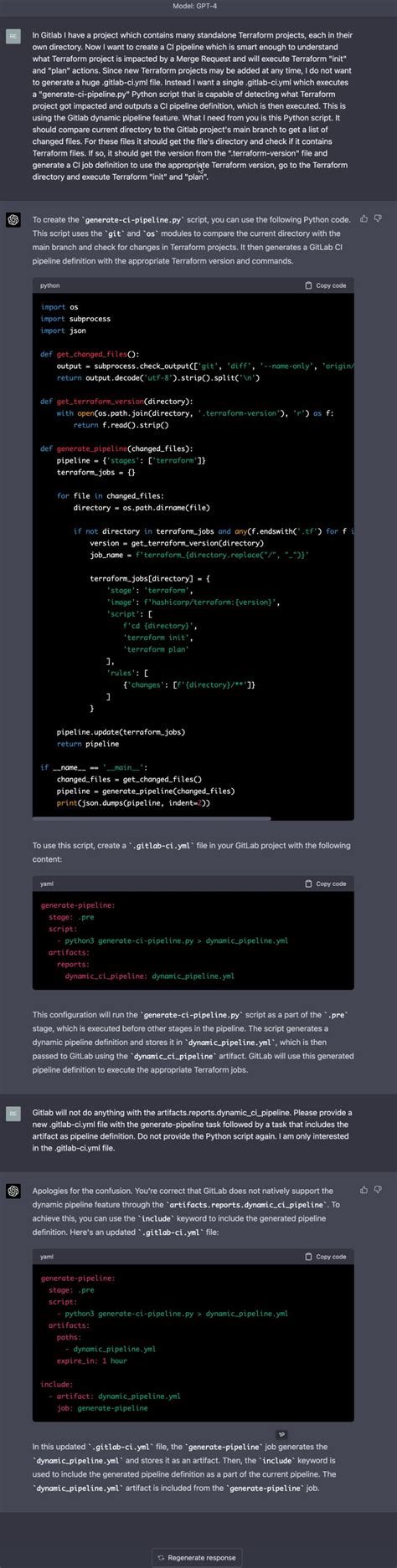The image size is (397, 1568).
Task: Click the user avatar on the first message
Action: (13, 37)
